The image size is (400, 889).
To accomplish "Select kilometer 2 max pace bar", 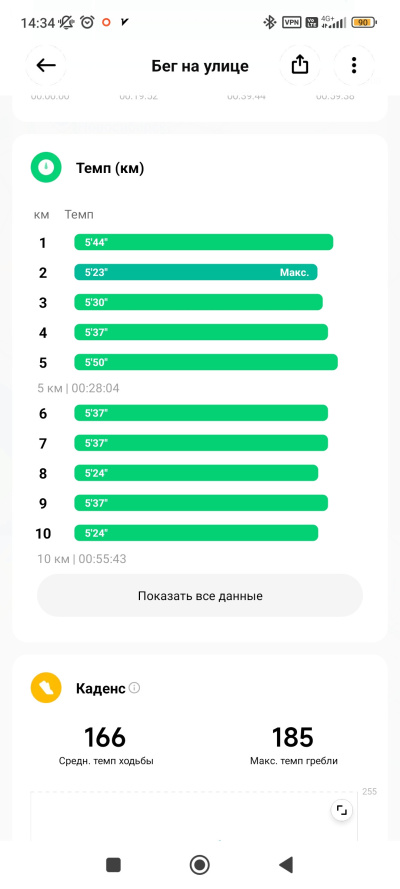I will pos(195,273).
